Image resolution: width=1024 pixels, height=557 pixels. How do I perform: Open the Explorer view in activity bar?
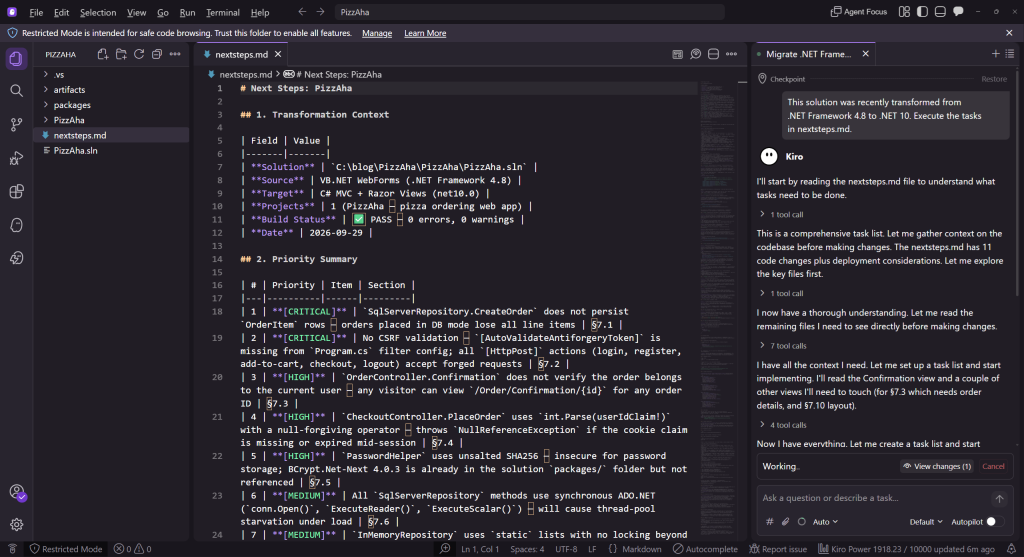16,59
